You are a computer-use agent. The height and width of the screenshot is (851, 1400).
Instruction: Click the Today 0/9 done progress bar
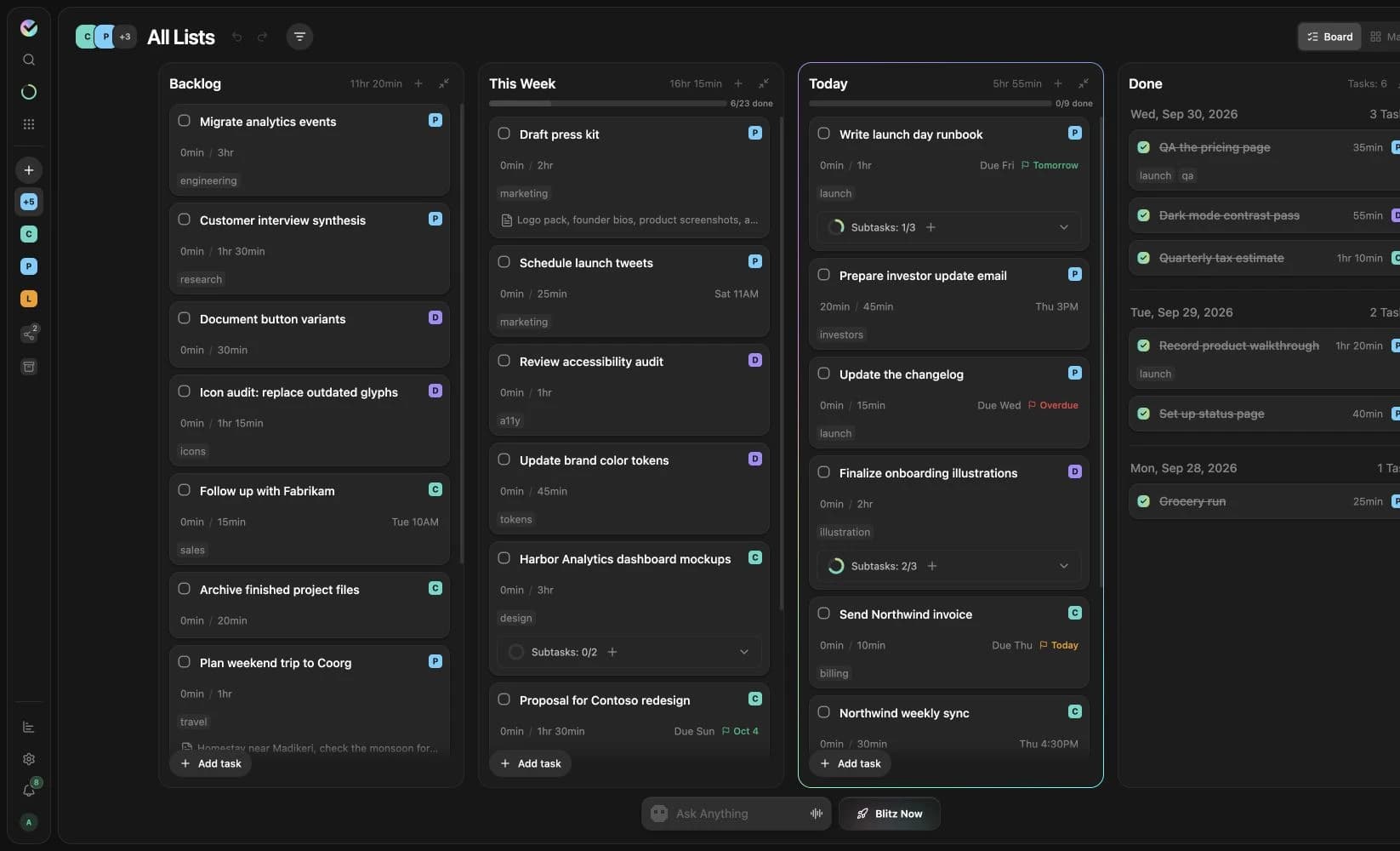(930, 104)
